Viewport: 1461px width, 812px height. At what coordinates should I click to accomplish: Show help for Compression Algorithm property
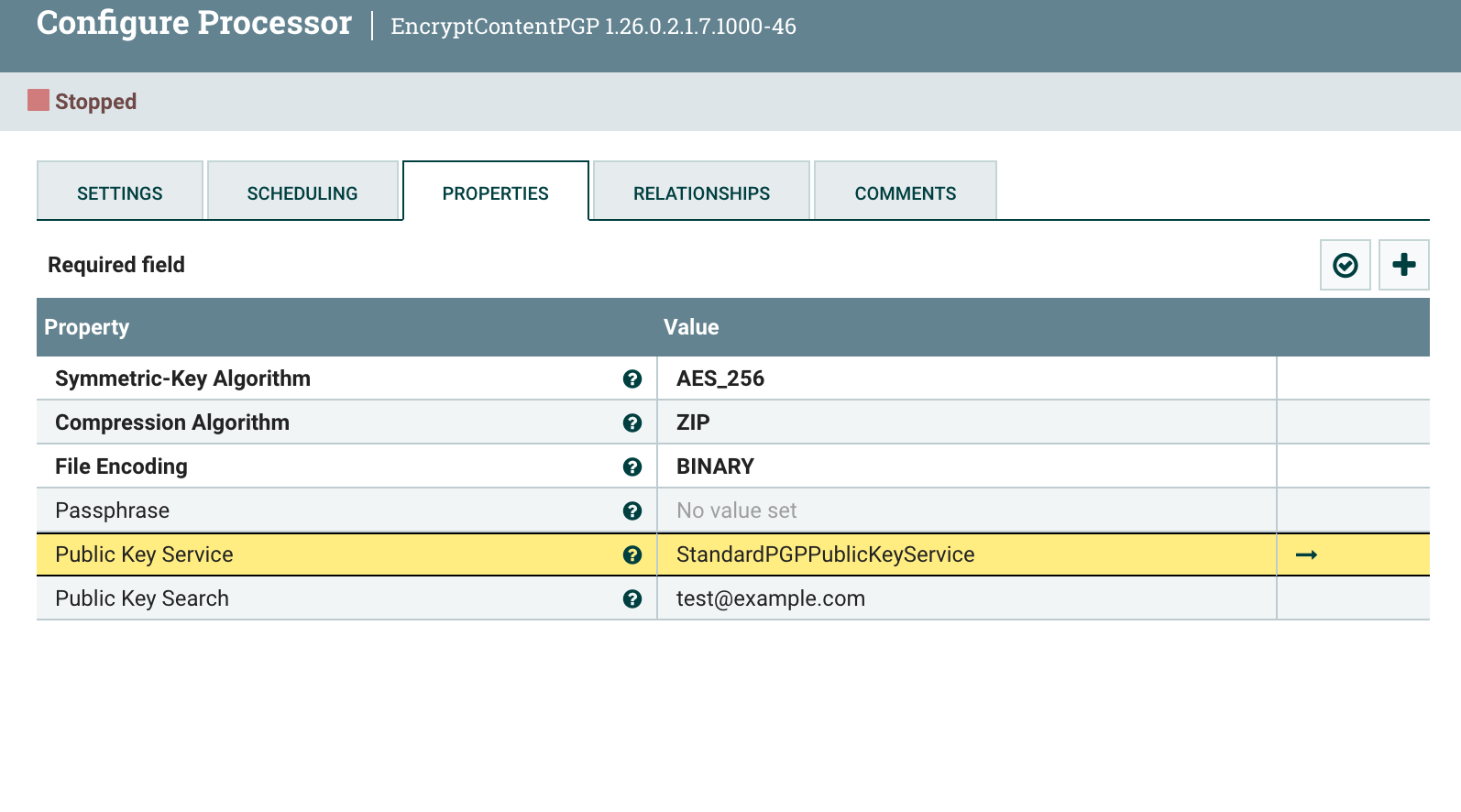point(632,422)
